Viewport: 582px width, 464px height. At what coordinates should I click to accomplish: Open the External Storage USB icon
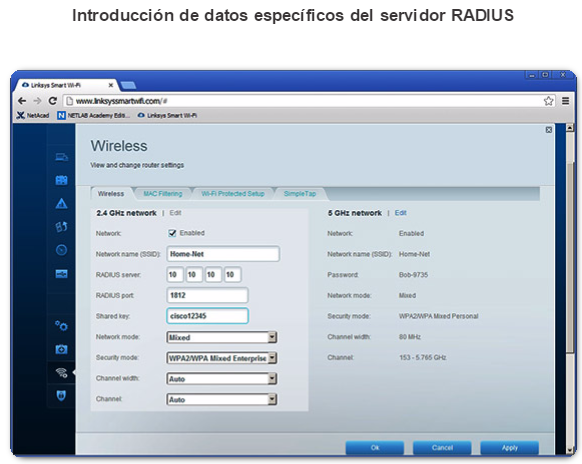point(61,274)
